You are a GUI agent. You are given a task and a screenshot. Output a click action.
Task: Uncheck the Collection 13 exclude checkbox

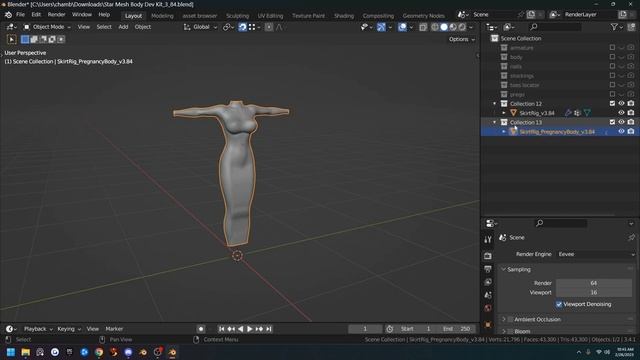point(612,122)
